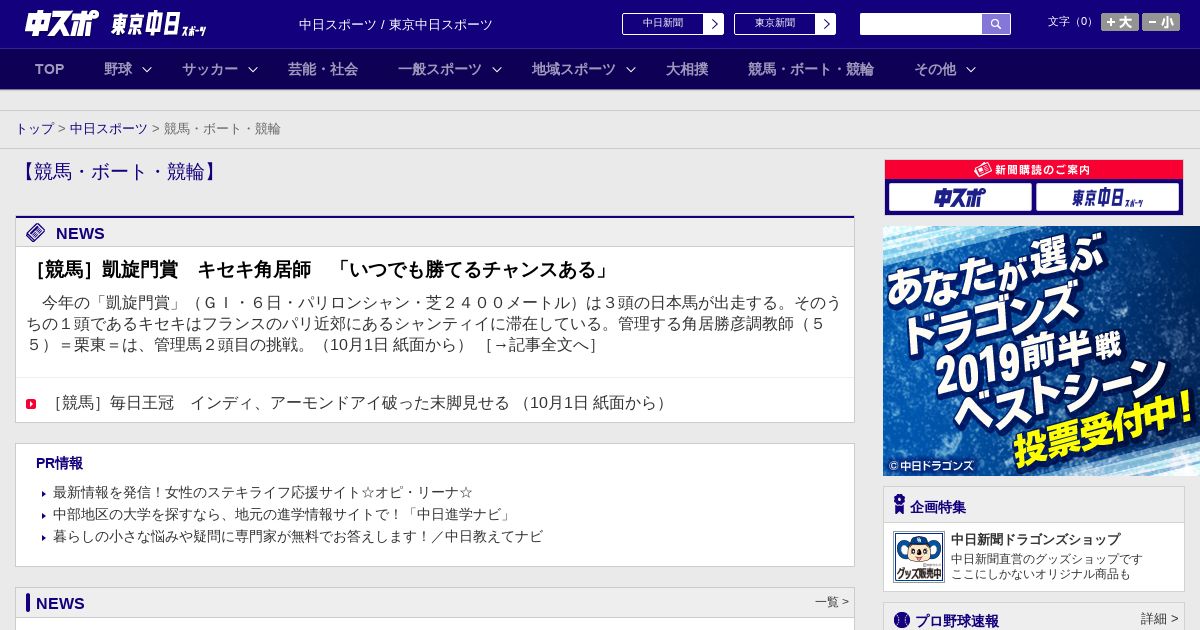Click PR情報 section heading
This screenshot has height=630, width=1200.
coord(59,464)
